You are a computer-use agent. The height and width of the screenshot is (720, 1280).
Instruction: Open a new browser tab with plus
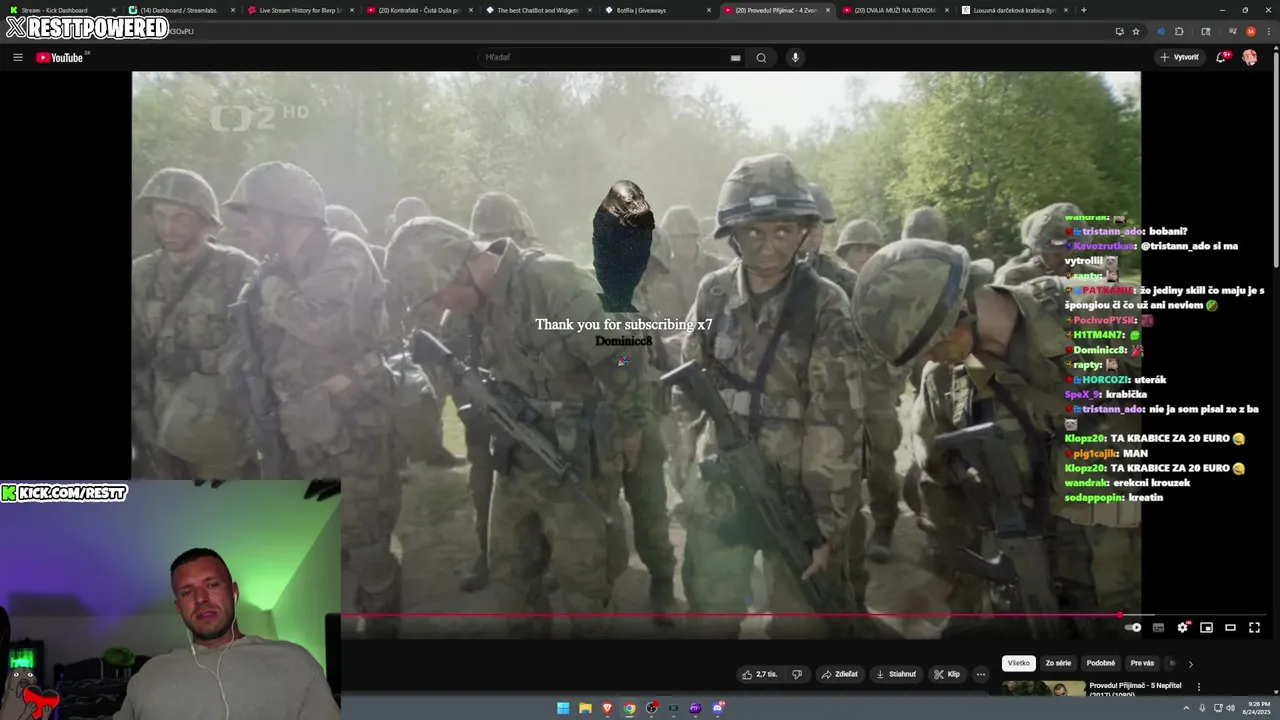pos(1084,10)
